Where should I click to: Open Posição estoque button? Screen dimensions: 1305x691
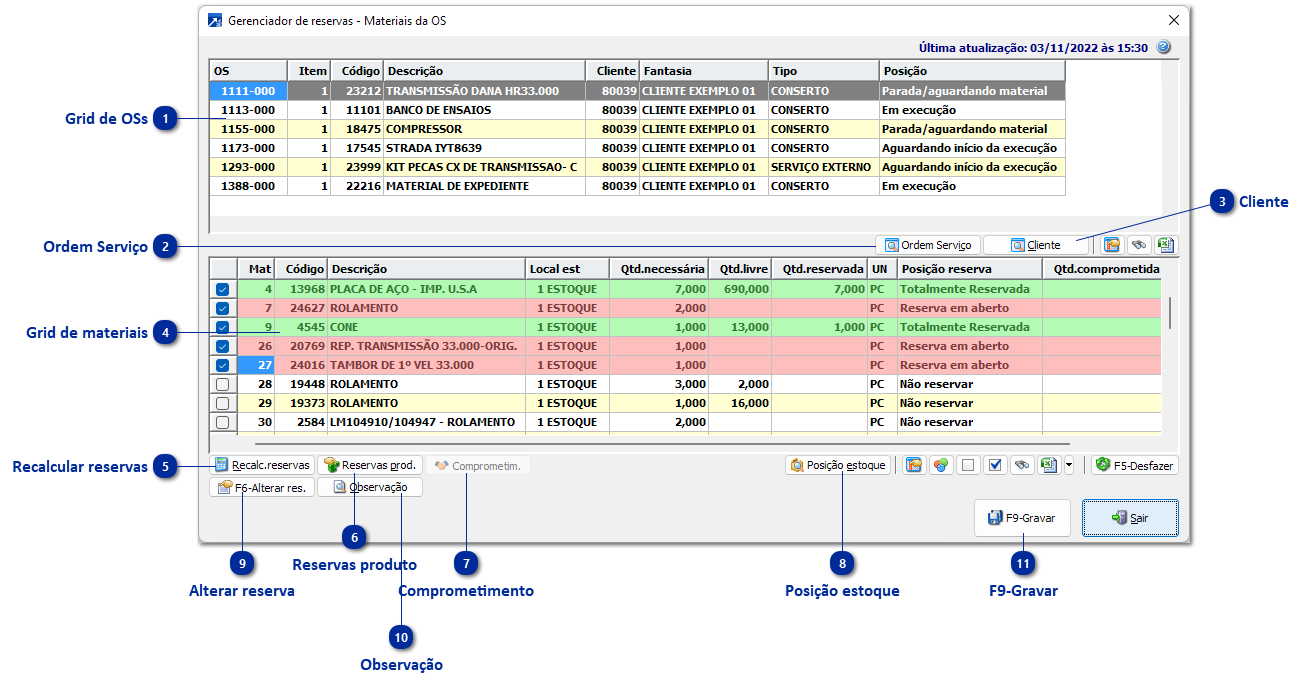point(838,466)
